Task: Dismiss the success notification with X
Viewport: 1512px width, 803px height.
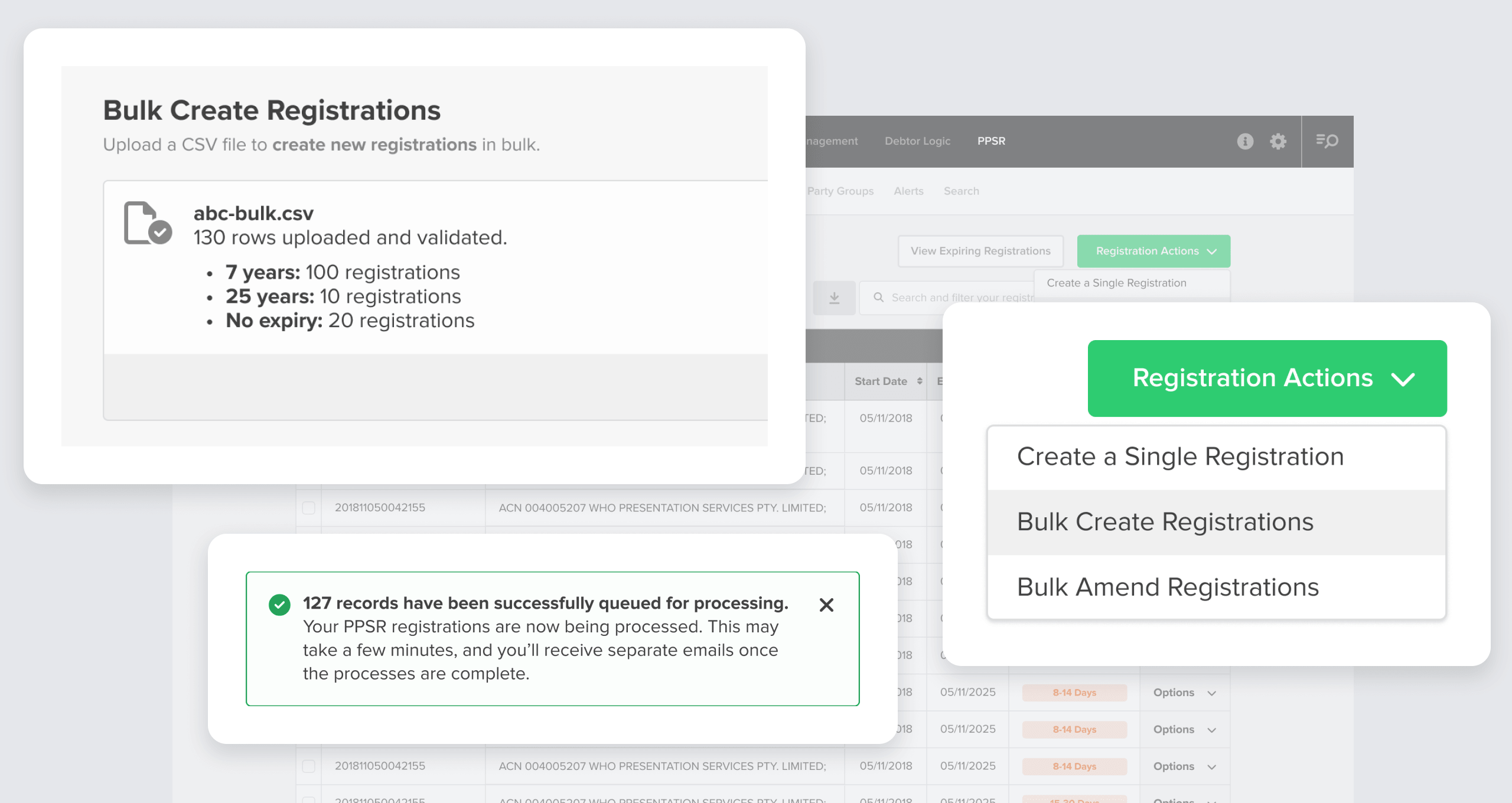Action: click(826, 605)
